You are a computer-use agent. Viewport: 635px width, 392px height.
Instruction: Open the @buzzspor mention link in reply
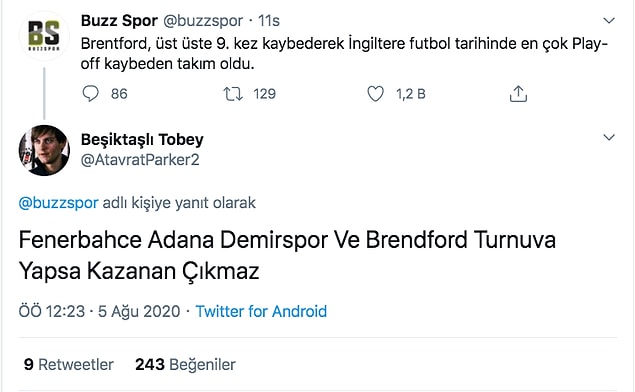pos(58,202)
